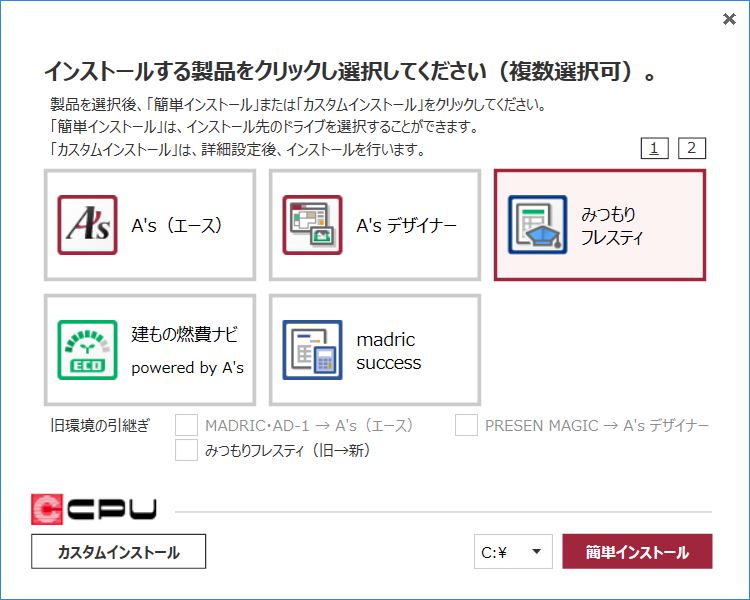Choose the A's (エース) label text

coord(176,225)
